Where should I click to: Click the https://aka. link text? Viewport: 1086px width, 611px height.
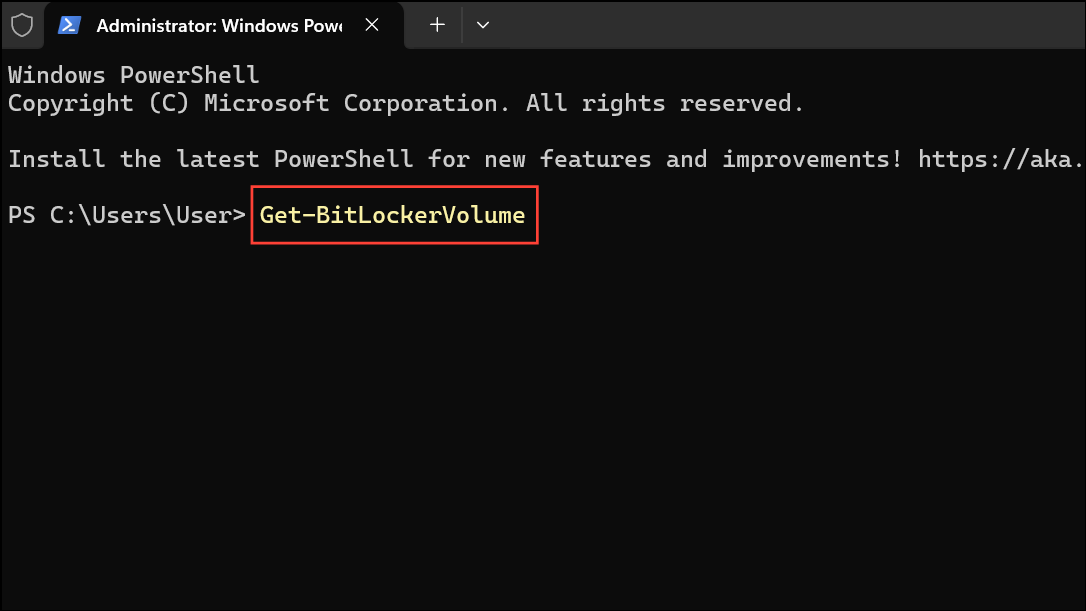click(x=1001, y=159)
